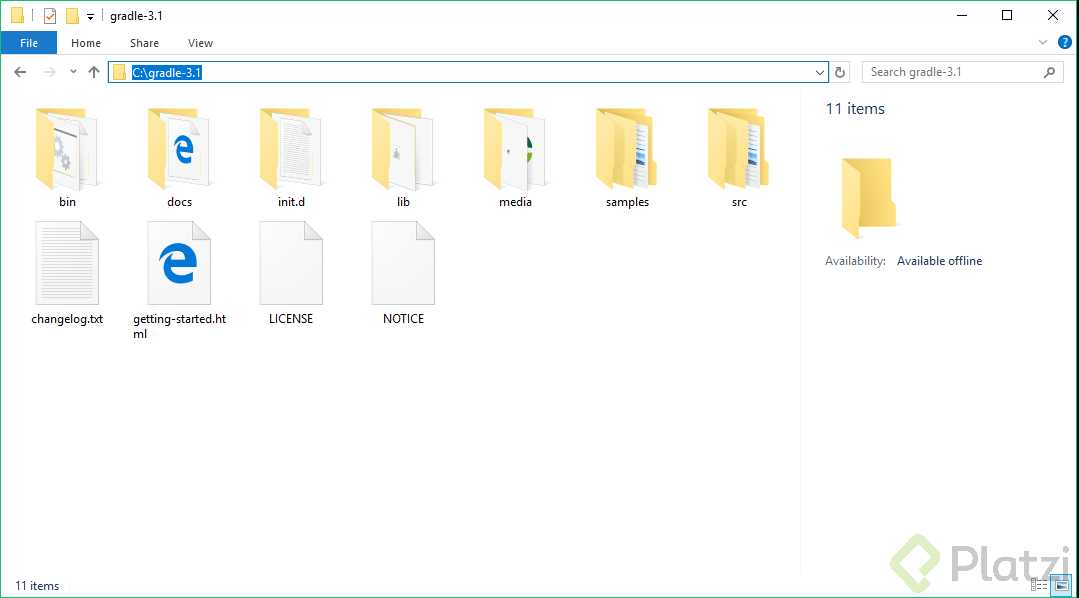Screen dimensions: 1079x598
Task: Close the gradle-3.1 window
Action: pos(1053,15)
